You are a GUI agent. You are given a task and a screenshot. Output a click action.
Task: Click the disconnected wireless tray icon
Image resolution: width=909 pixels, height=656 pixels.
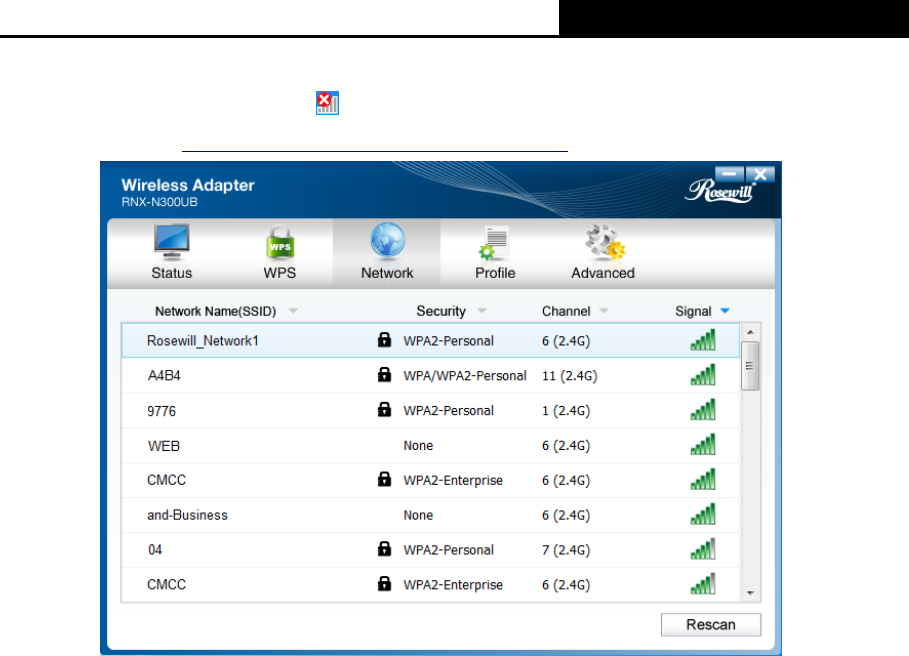tap(328, 103)
